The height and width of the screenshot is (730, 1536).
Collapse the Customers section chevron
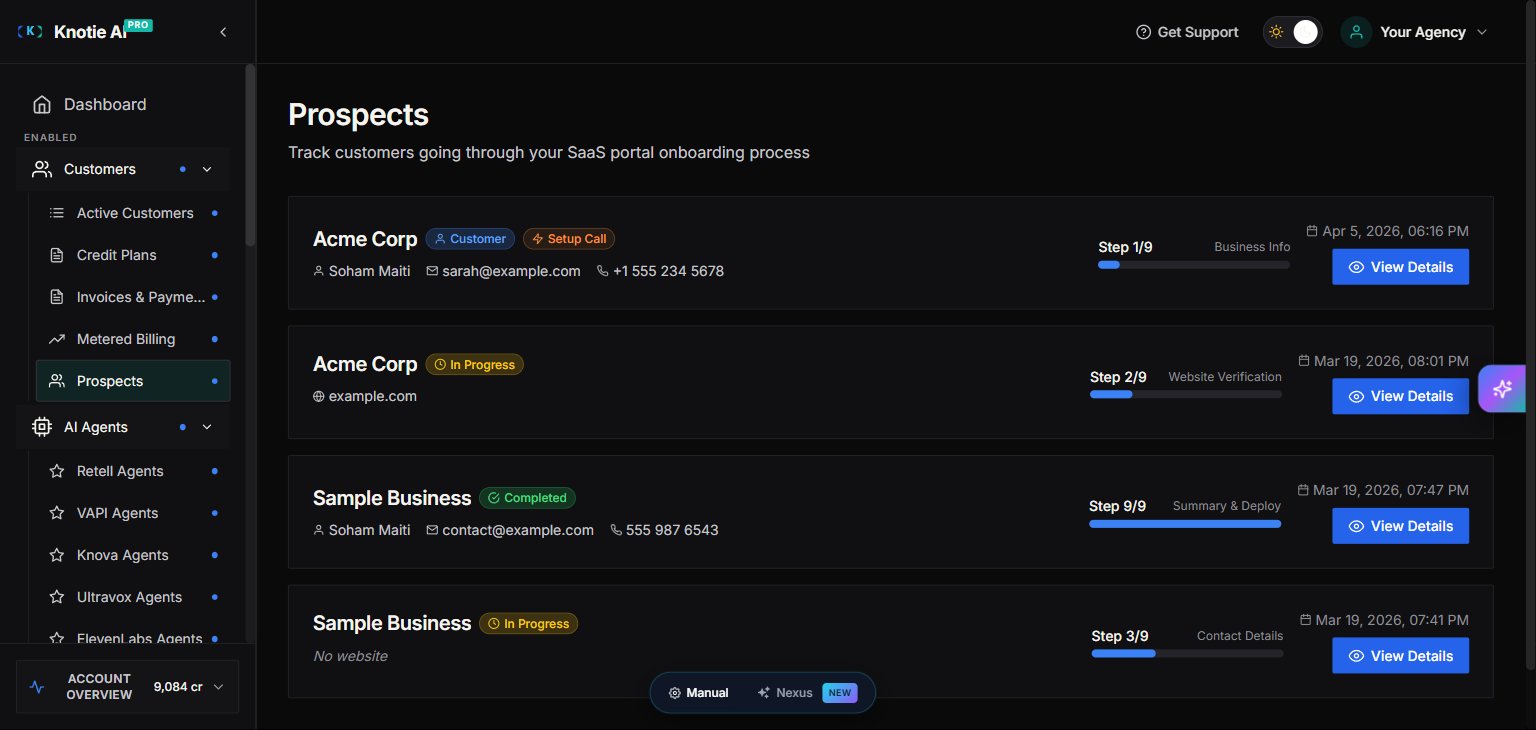207,169
